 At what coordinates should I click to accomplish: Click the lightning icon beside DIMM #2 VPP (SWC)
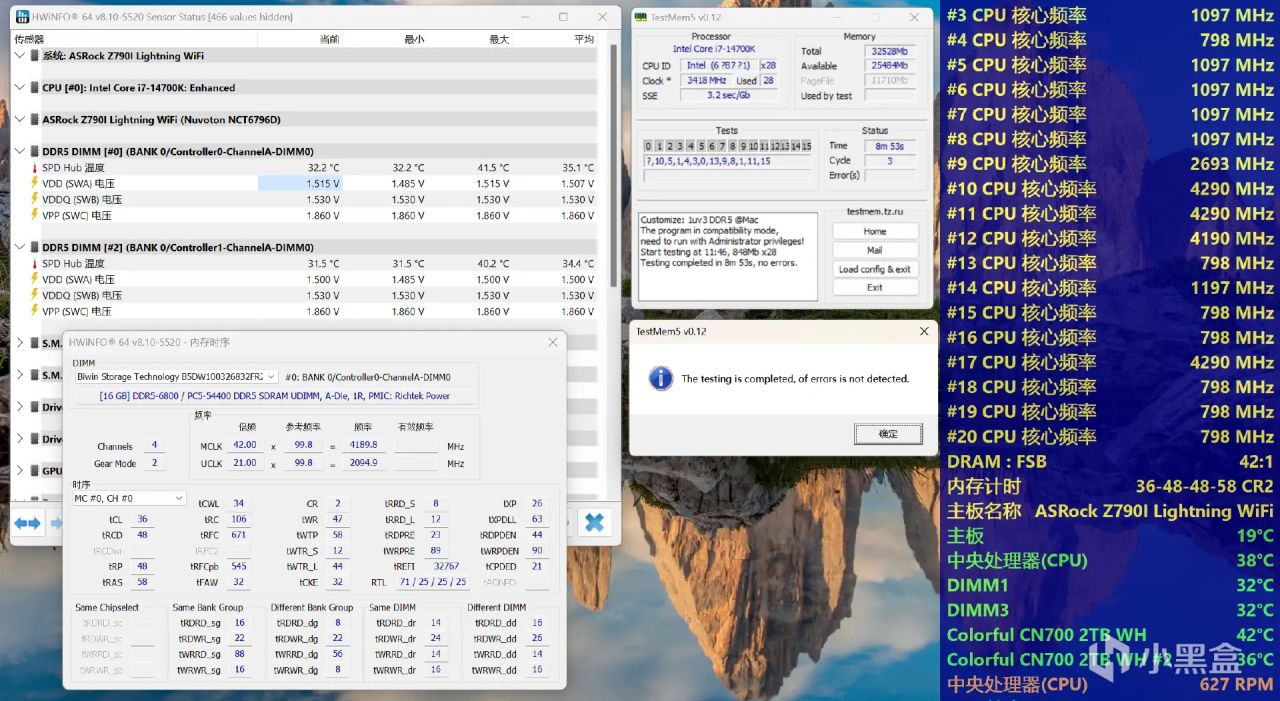34,312
